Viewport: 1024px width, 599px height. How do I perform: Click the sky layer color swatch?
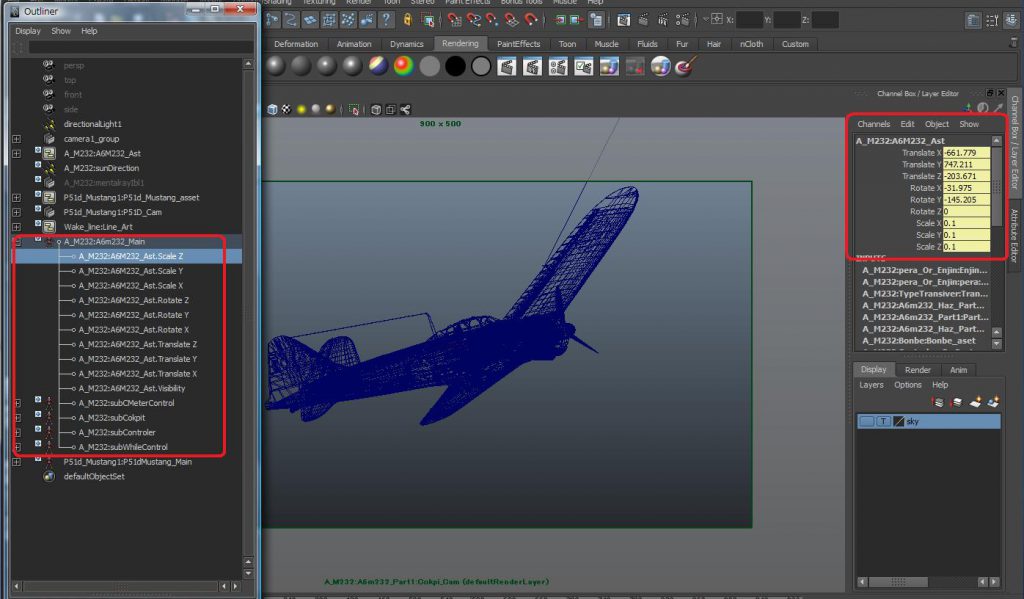click(x=899, y=421)
